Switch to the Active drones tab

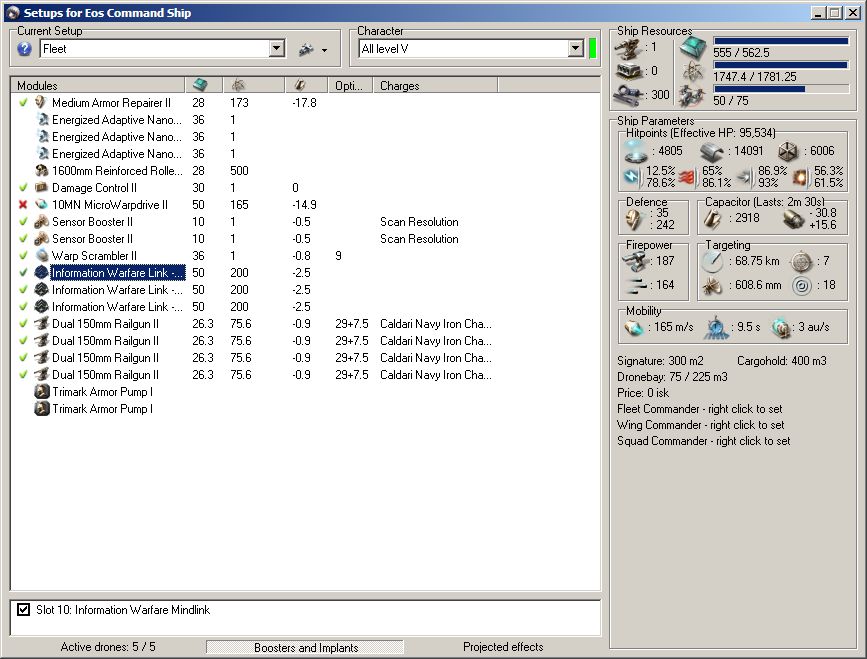pos(108,648)
